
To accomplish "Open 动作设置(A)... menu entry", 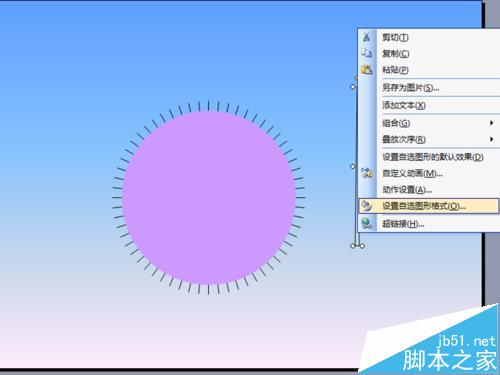I will click(x=429, y=190).
